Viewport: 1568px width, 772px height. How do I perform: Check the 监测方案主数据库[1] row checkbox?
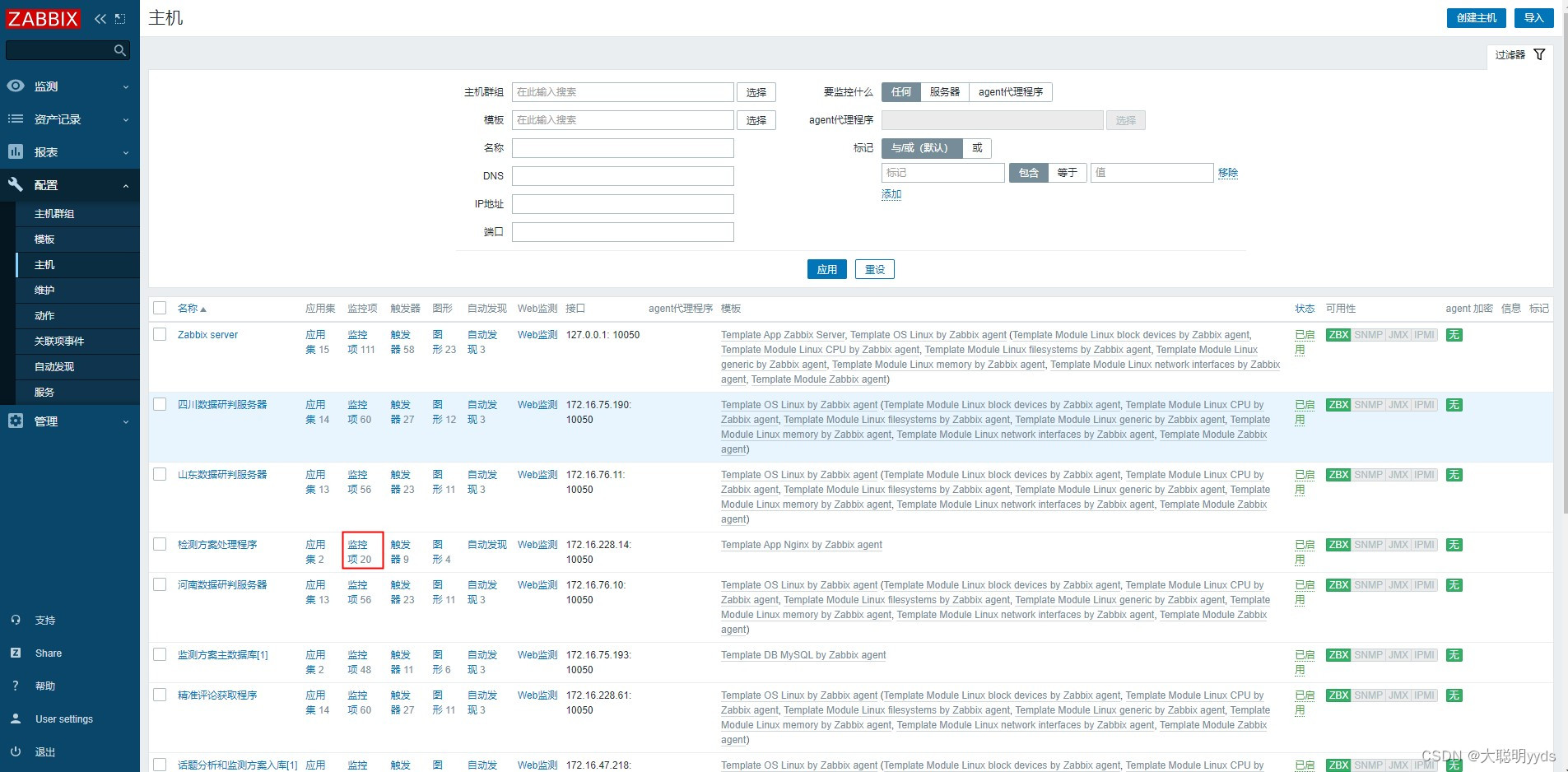[x=160, y=654]
